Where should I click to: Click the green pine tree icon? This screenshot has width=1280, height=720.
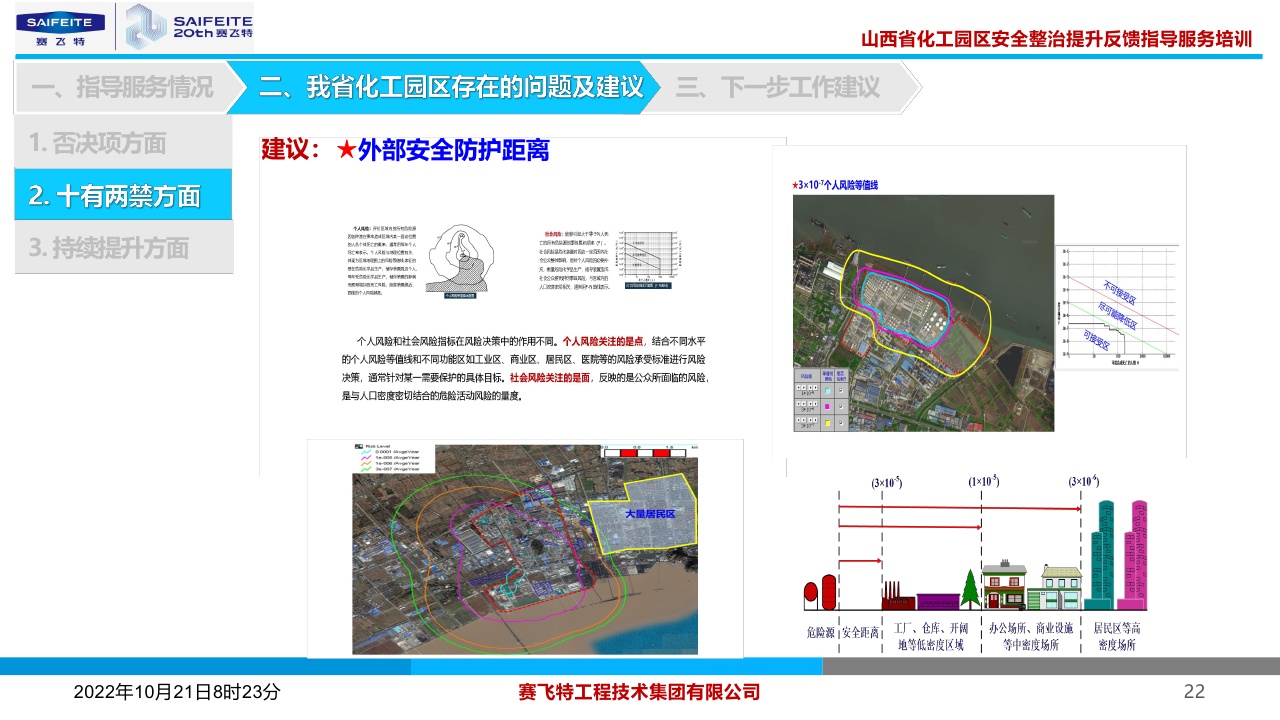pos(969,588)
